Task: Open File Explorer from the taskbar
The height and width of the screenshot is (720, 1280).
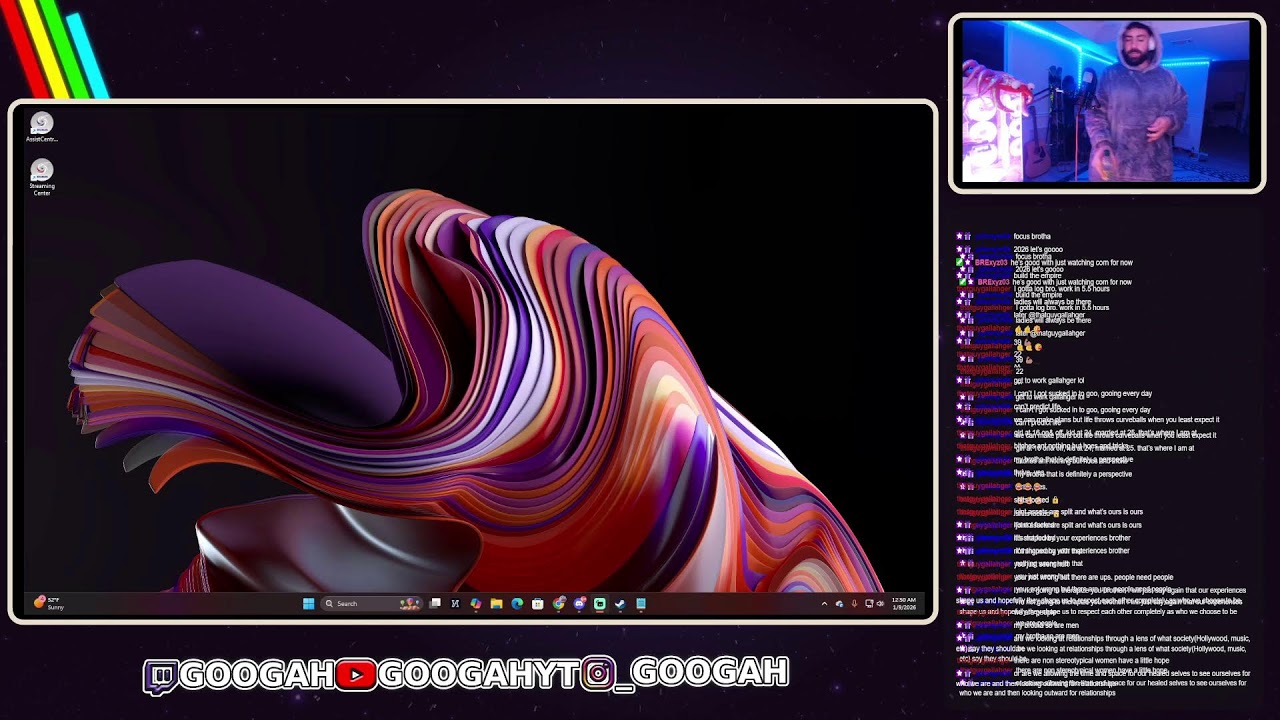Action: [x=496, y=603]
